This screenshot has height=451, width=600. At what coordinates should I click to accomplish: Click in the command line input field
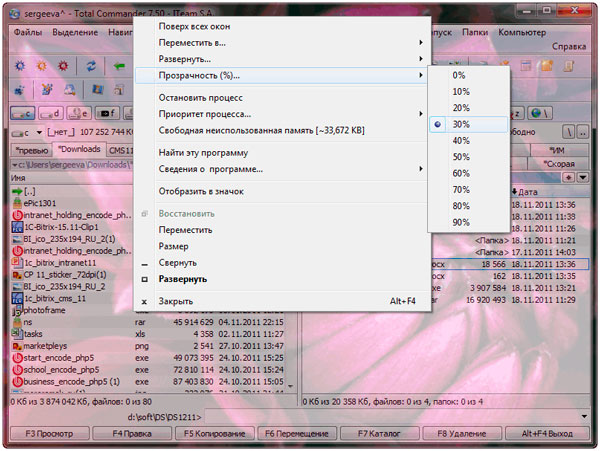[391, 417]
